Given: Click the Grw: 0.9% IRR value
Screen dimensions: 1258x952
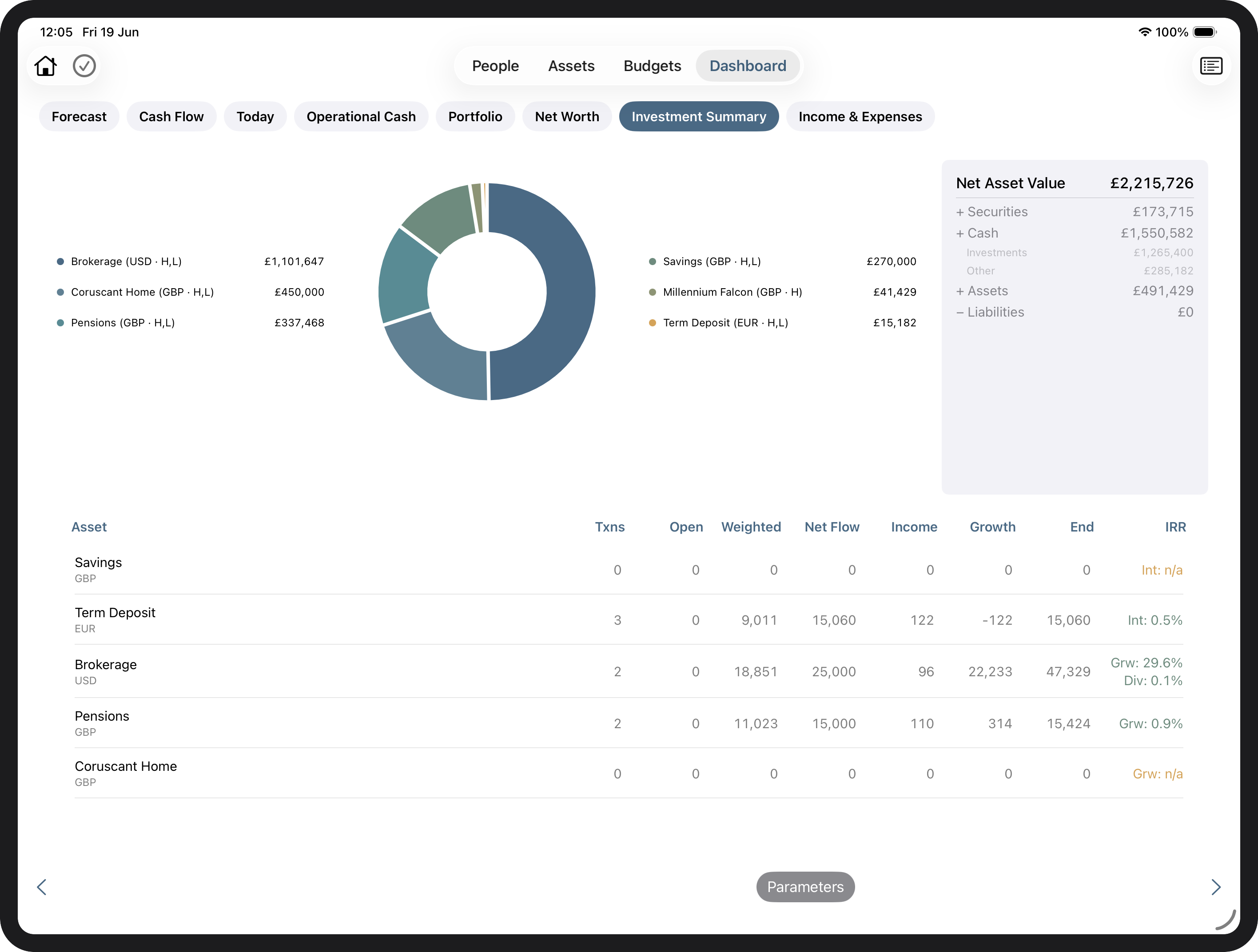Looking at the screenshot, I should point(1151,723).
